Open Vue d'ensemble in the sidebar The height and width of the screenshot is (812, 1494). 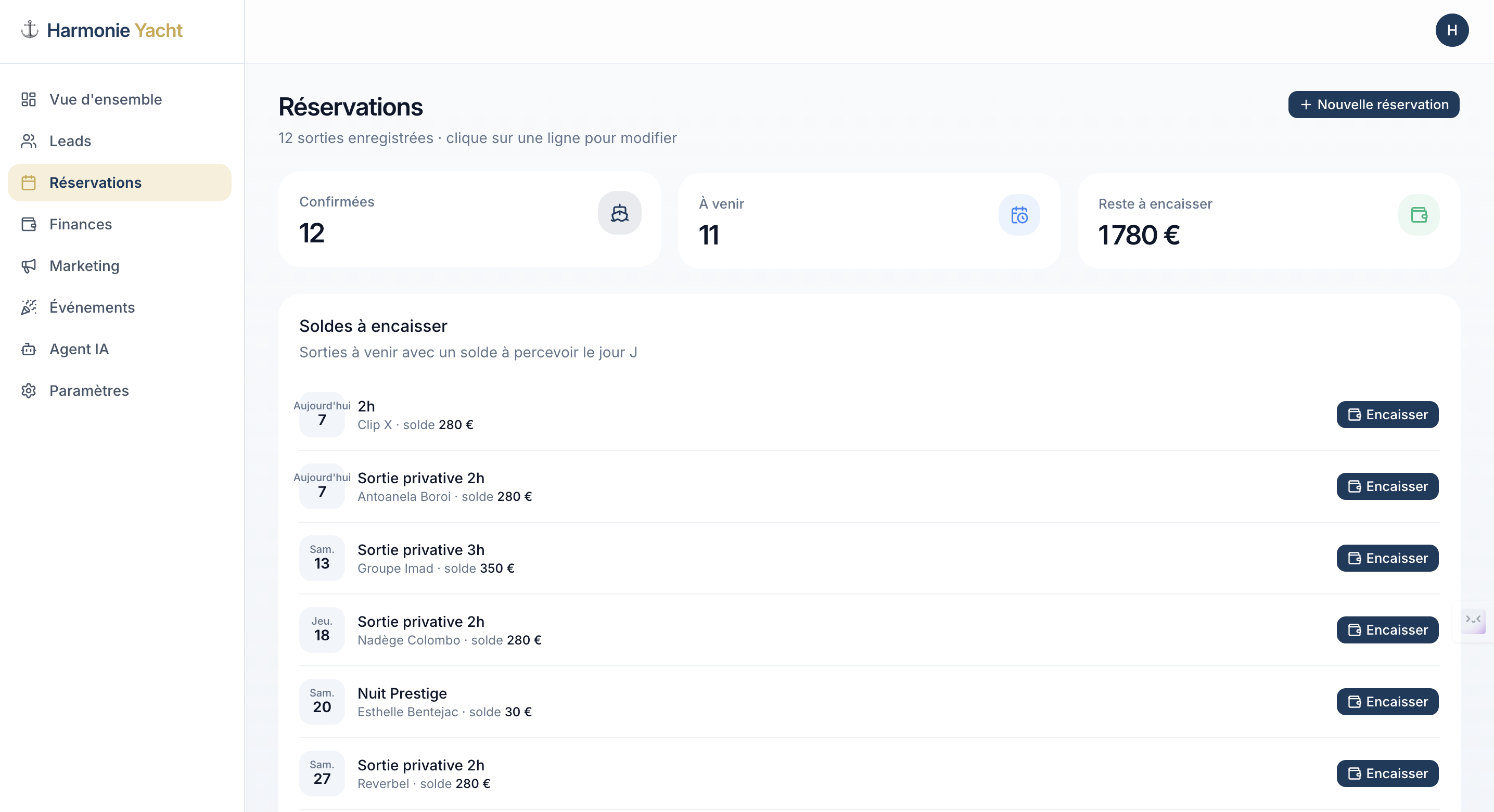click(x=120, y=99)
